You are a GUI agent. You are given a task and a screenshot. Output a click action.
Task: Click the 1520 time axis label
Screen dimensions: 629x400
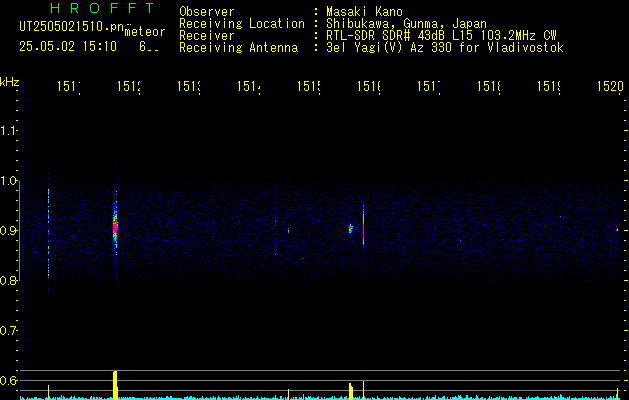pyautogui.click(x=610, y=86)
